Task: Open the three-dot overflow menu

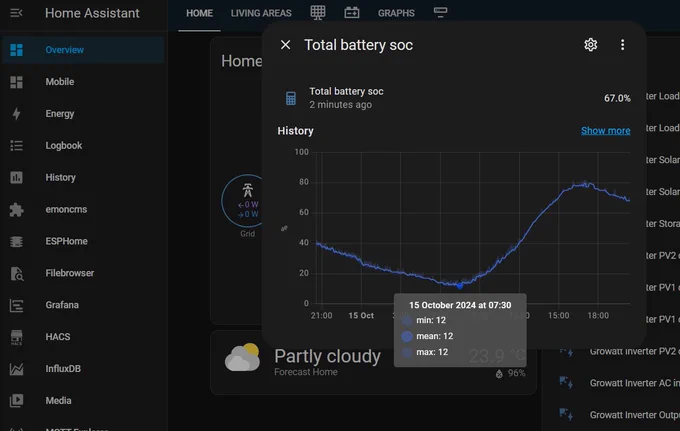Action: 622,45
